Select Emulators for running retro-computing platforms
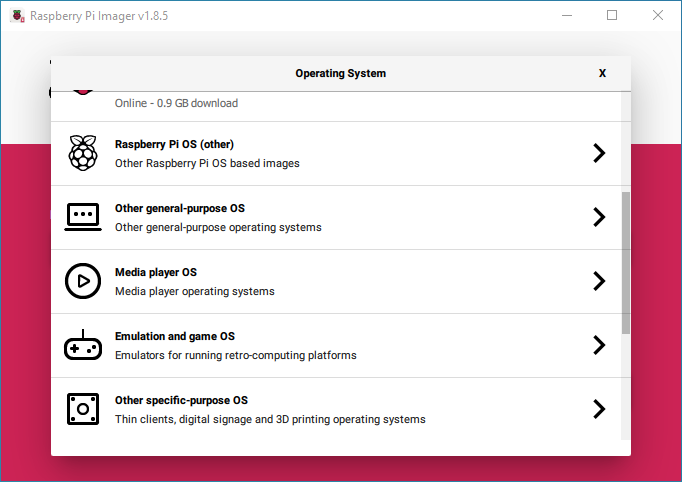Image resolution: width=682 pixels, height=482 pixels. click(235, 355)
